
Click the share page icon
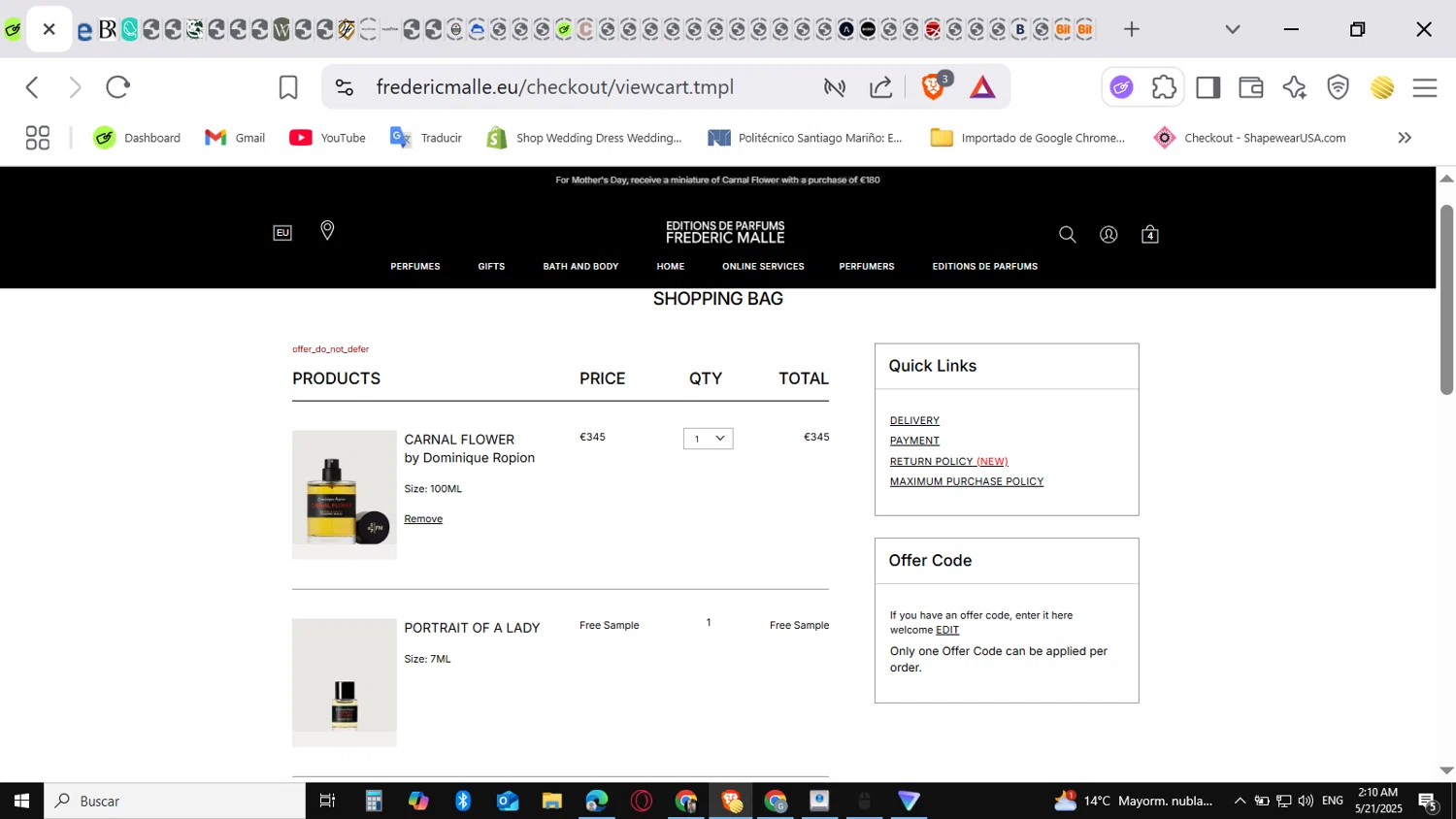point(881,87)
